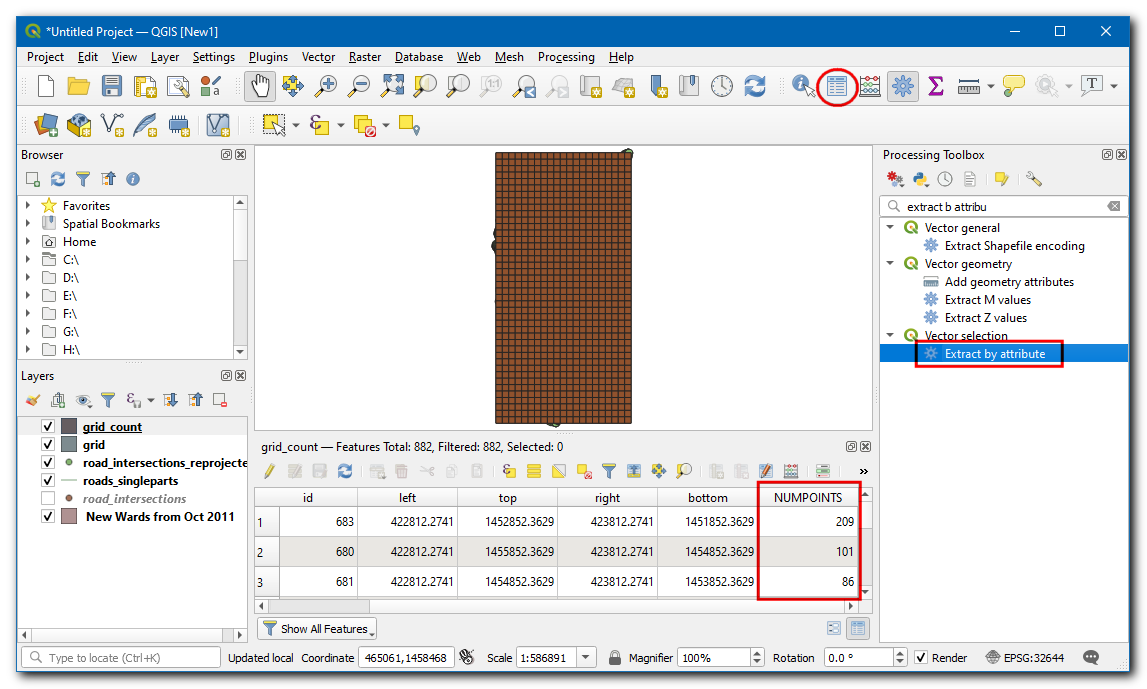Click the Refresh map icon
This screenshot has height=689, width=1147.
coord(755,87)
